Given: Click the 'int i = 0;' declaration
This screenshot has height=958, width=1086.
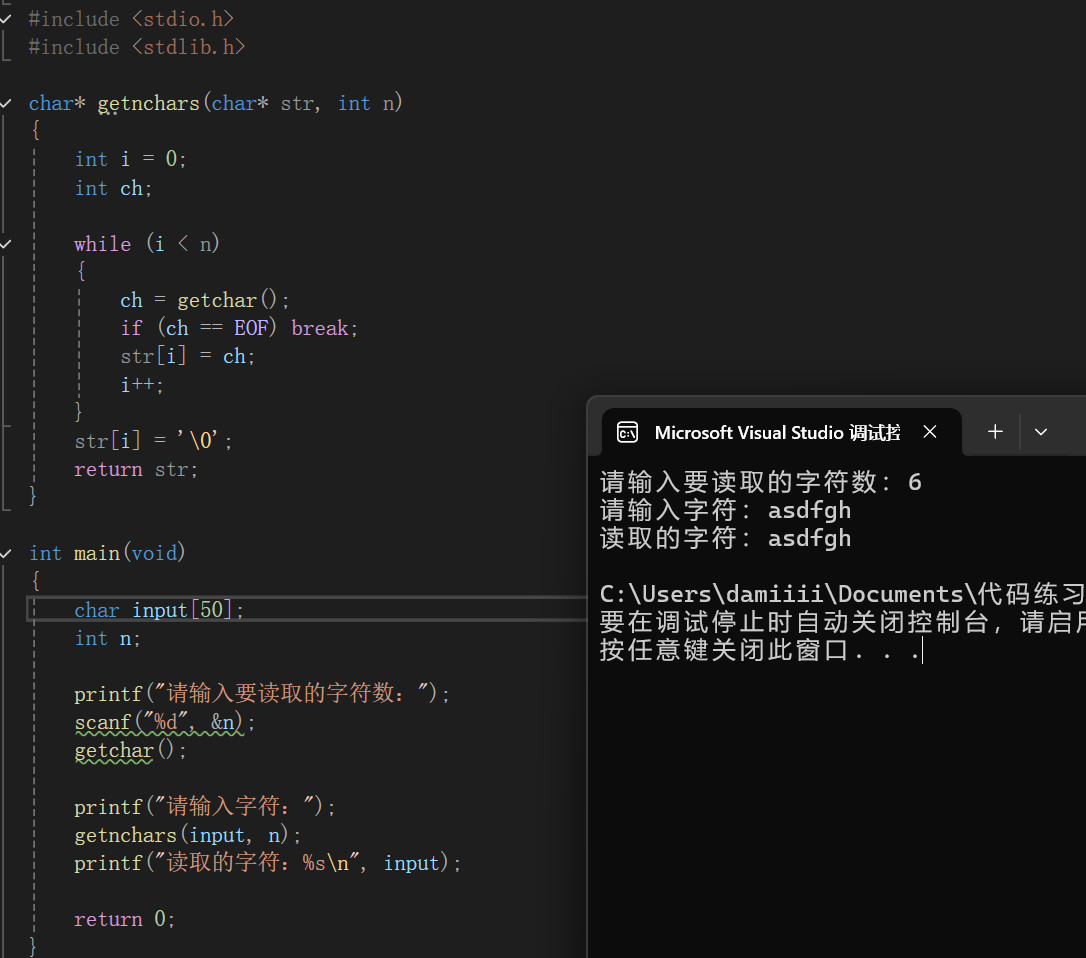Looking at the screenshot, I should pyautogui.click(x=130, y=159).
